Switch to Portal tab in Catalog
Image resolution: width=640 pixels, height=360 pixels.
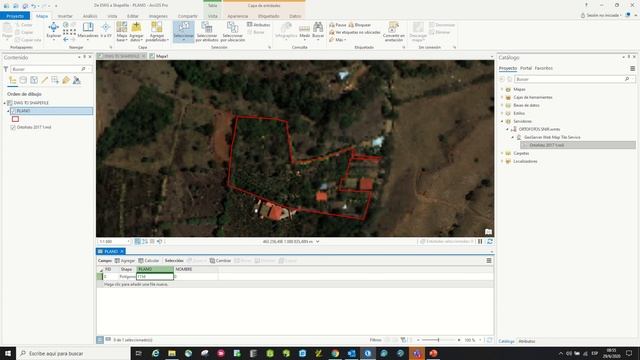(x=526, y=68)
